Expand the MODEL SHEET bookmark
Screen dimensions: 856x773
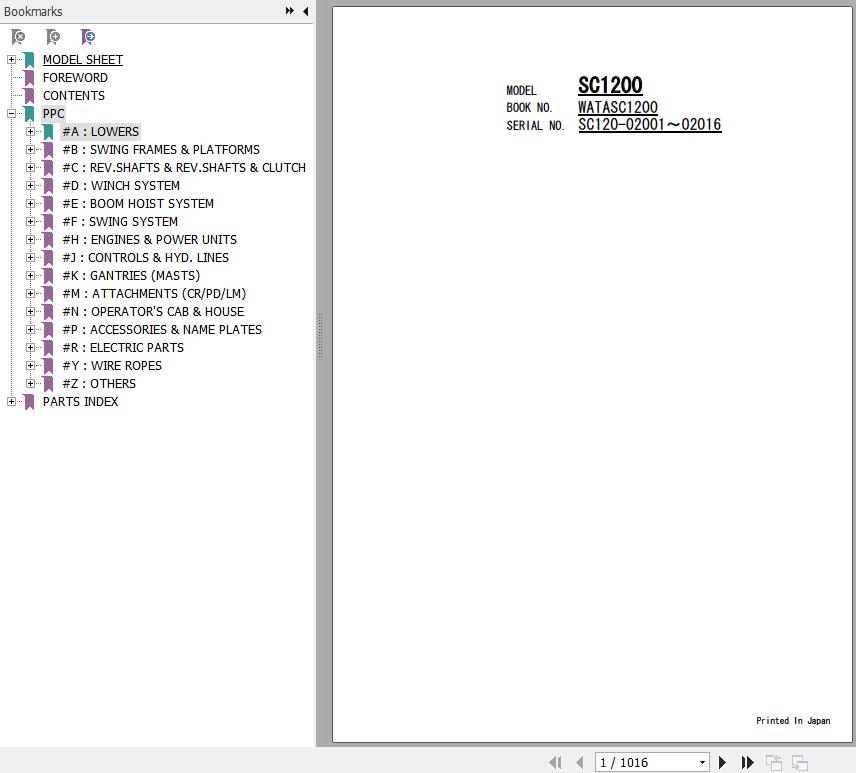point(11,60)
